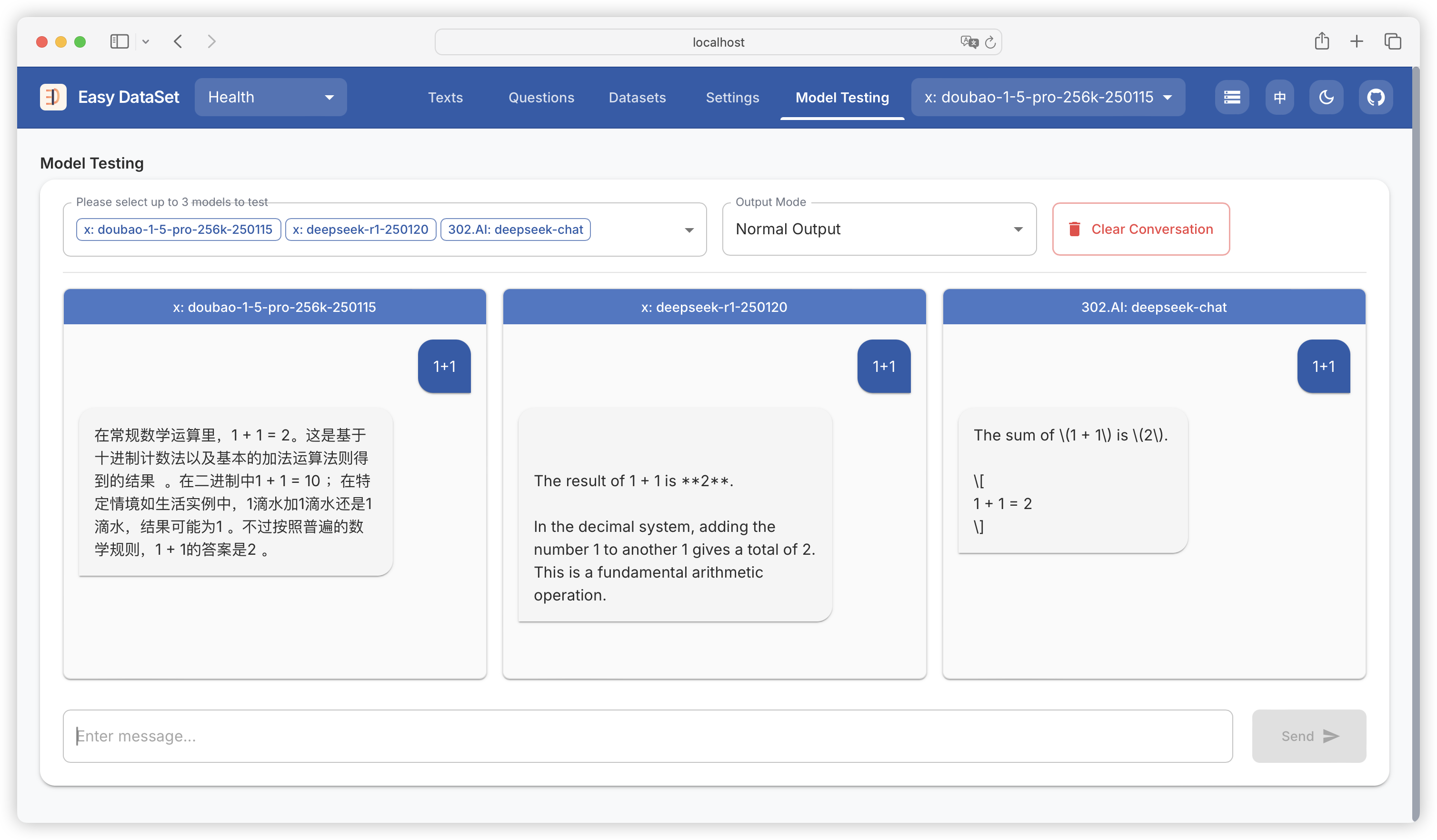The width and height of the screenshot is (1437, 840).
Task: Open the doubao model selector in header
Action: pyautogui.click(x=1048, y=98)
